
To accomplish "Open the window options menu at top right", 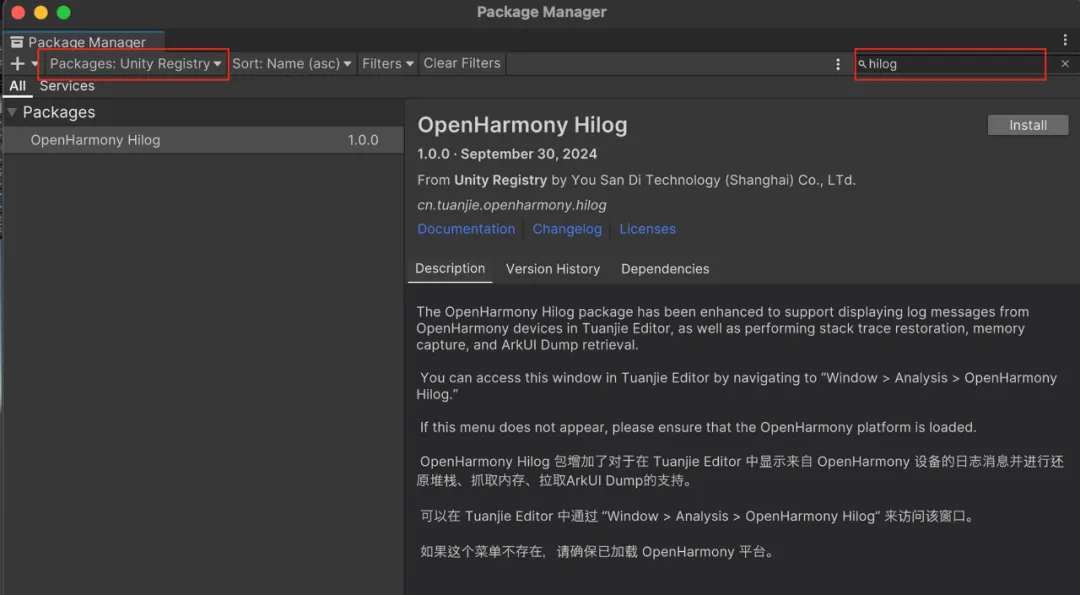I will tap(1065, 40).
